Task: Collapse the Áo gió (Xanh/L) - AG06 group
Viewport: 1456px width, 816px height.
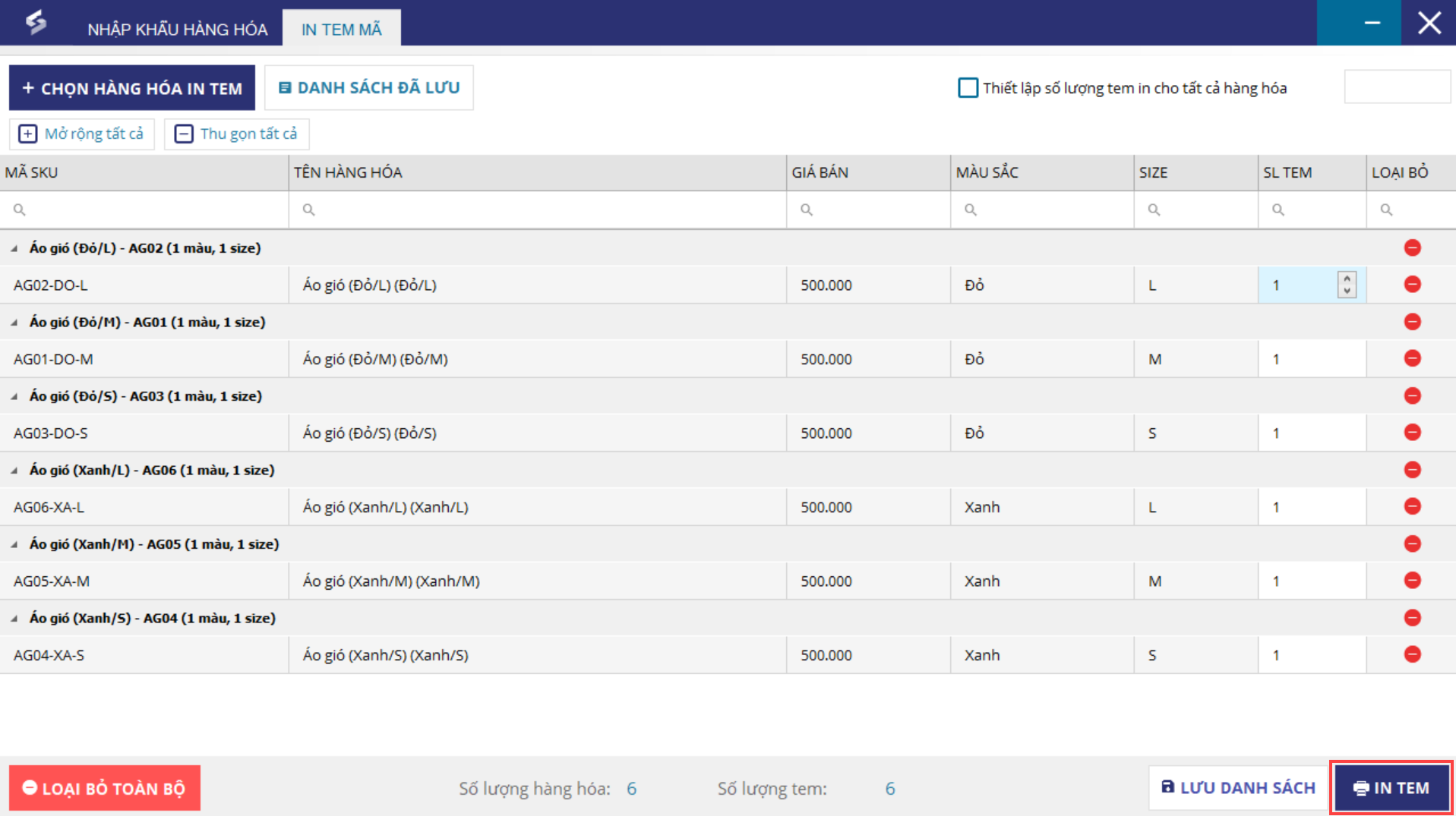Action: point(14,471)
